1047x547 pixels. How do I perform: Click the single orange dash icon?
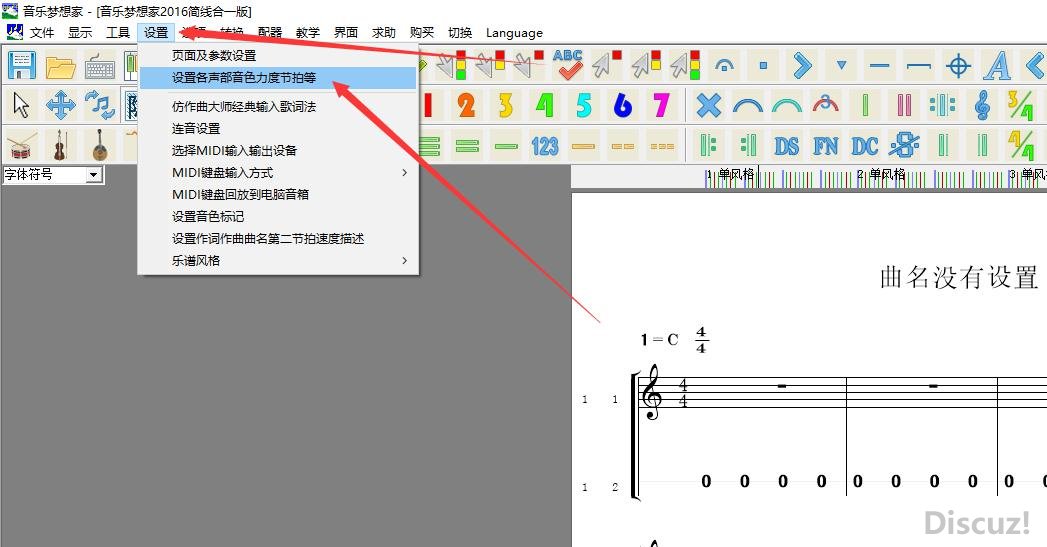(584, 145)
